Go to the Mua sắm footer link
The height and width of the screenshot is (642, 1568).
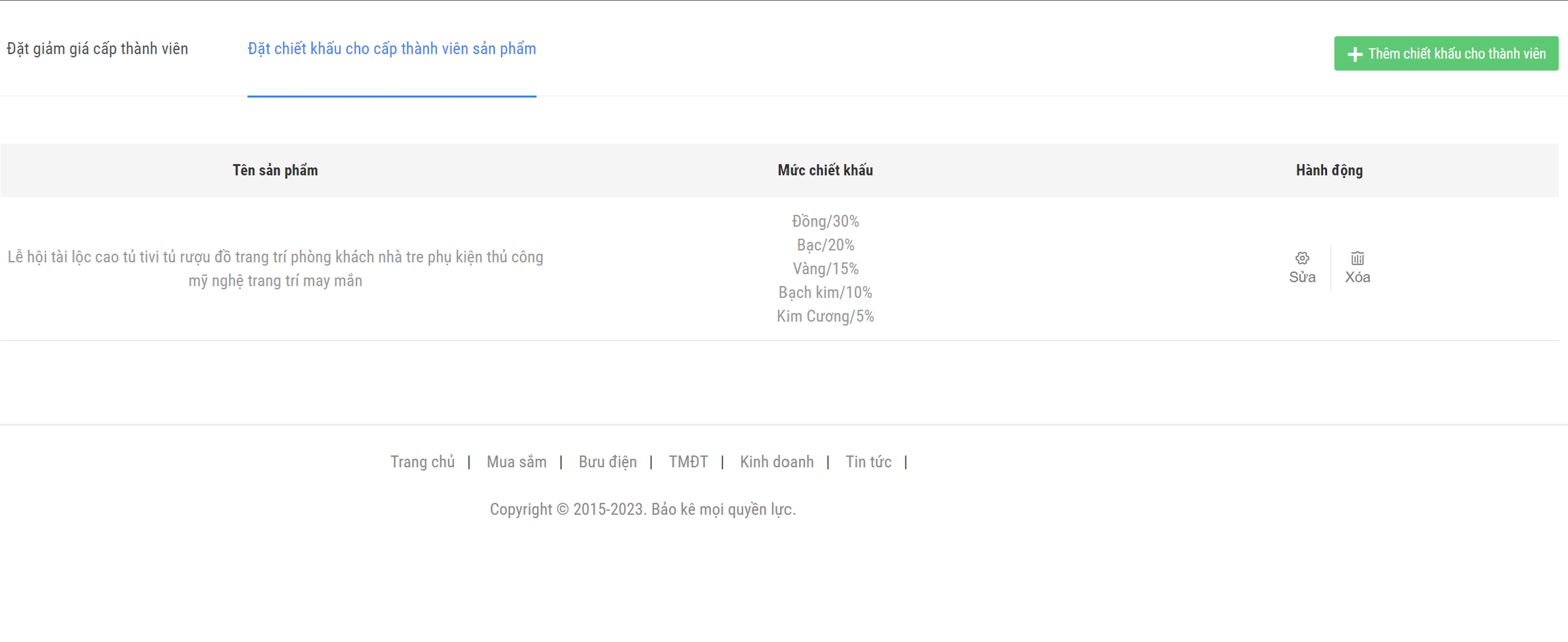tap(516, 462)
